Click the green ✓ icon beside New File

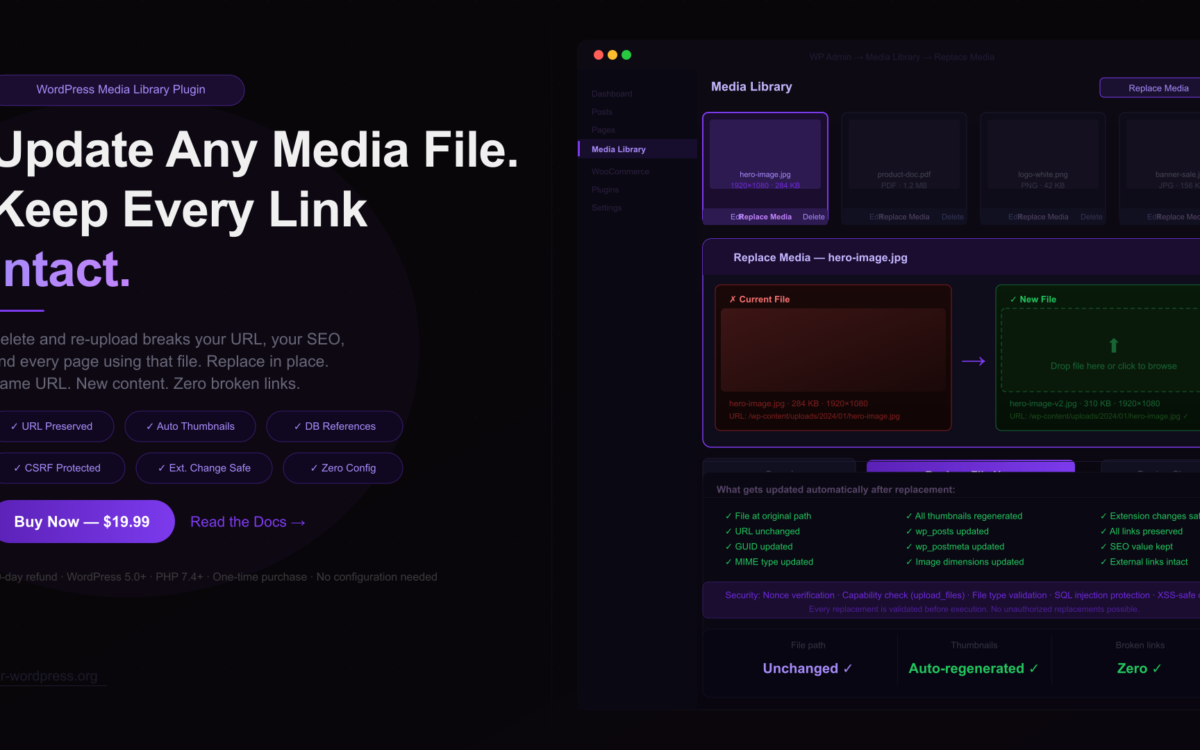tap(1013, 298)
